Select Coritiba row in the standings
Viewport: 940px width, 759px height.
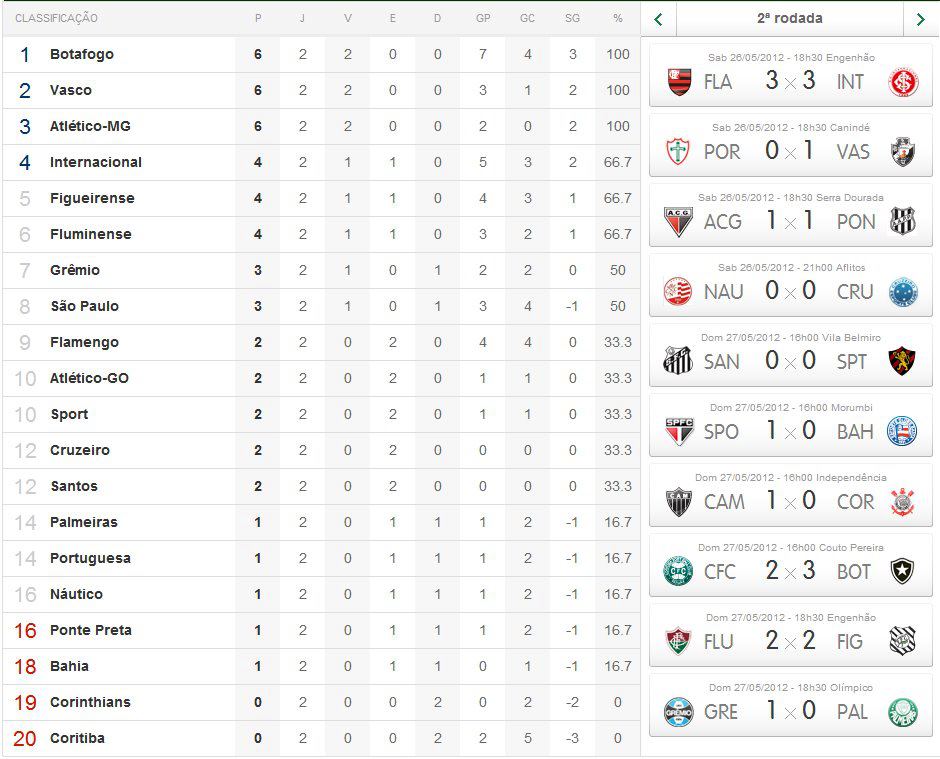click(77, 738)
